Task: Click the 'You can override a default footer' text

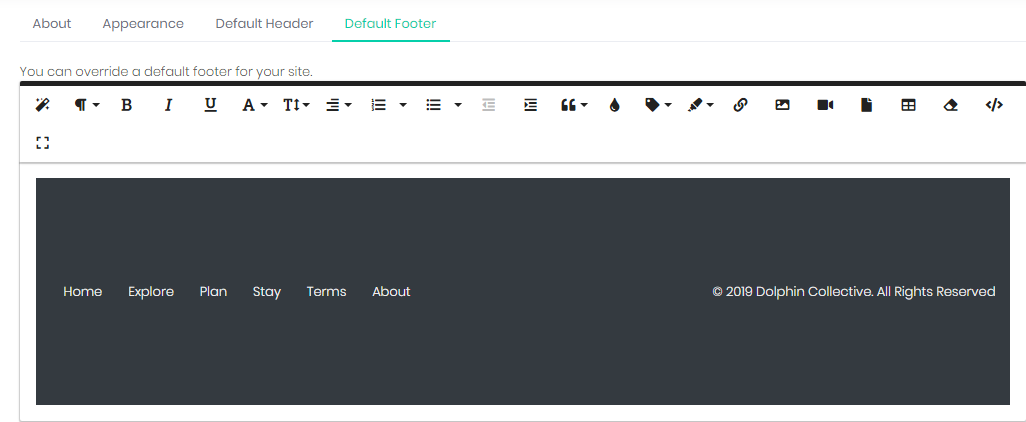Action: tap(166, 71)
